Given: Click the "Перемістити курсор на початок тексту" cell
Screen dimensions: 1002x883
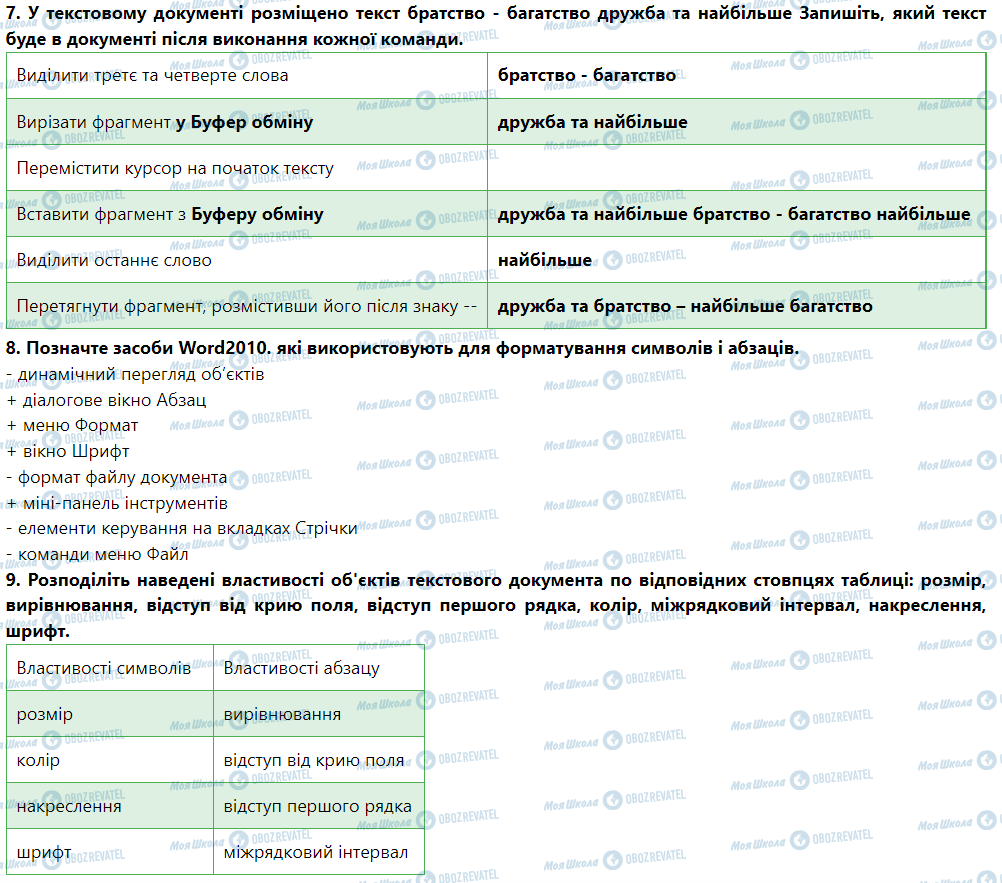Looking at the screenshot, I should point(175,168).
